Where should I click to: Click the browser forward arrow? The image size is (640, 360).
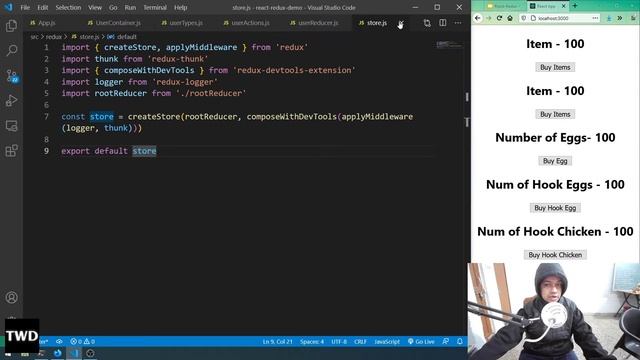pyautogui.click(x=489, y=18)
